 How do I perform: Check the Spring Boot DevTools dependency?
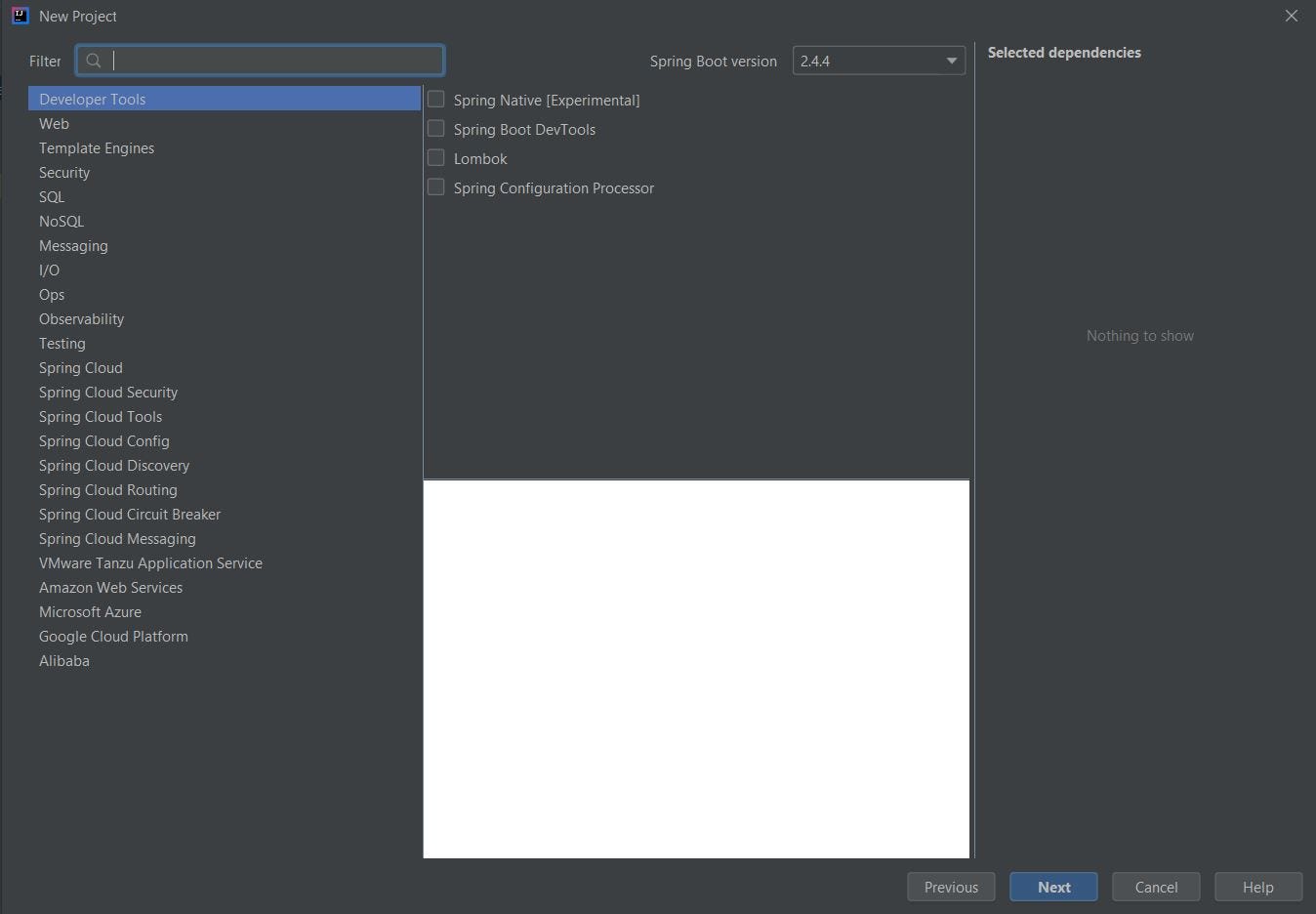436,129
